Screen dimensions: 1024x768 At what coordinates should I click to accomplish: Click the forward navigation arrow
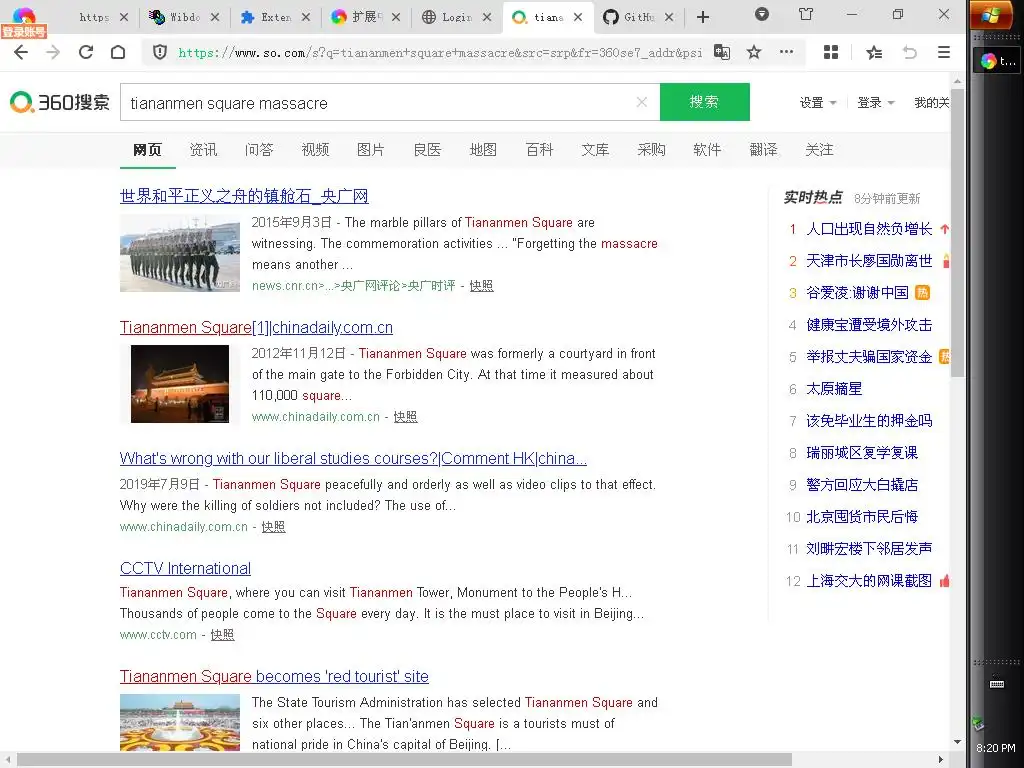pyautogui.click(x=53, y=52)
